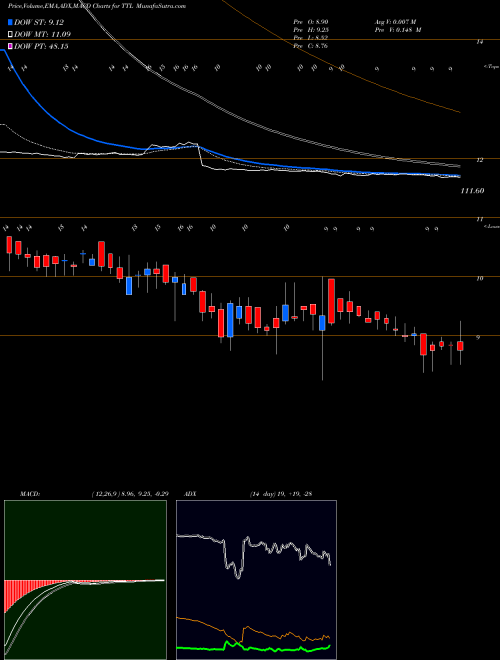
Task: Click the 10 price axis label
Action: coord(479,278)
